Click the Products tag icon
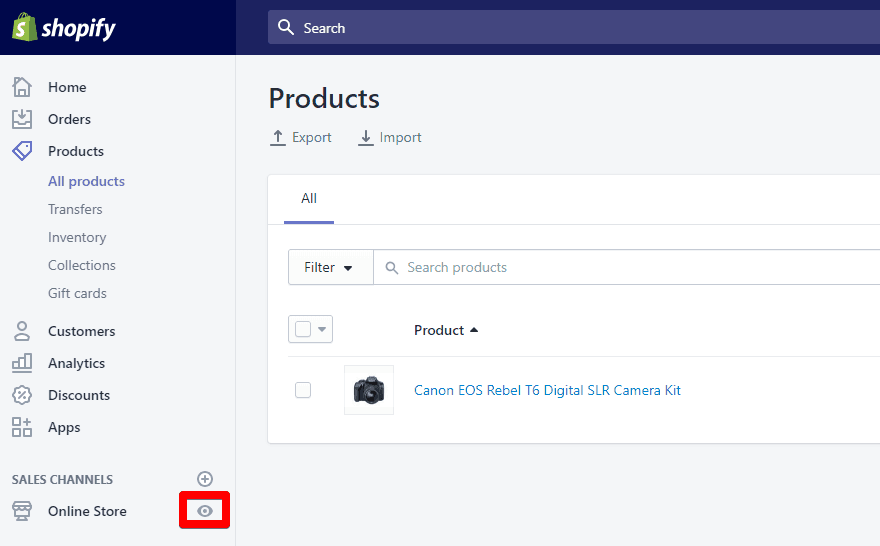This screenshot has height=546, width=880. pyautogui.click(x=22, y=151)
